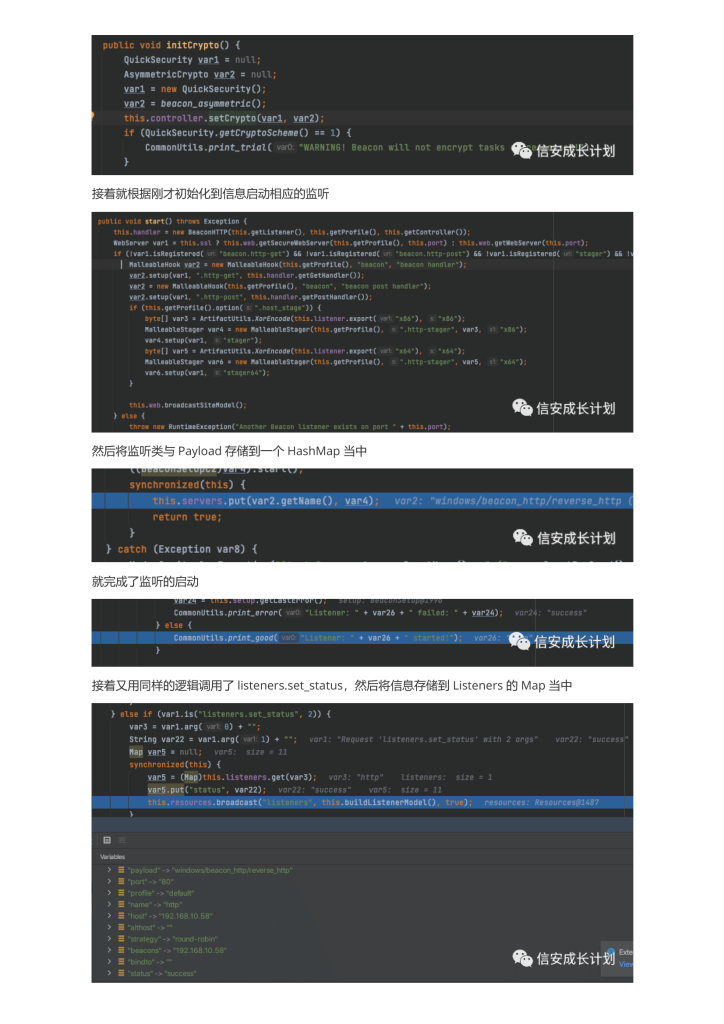The height and width of the screenshot is (1024, 724).
Task: Click the "windows/beacon_http/reverse_http" value text
Action: (232, 870)
